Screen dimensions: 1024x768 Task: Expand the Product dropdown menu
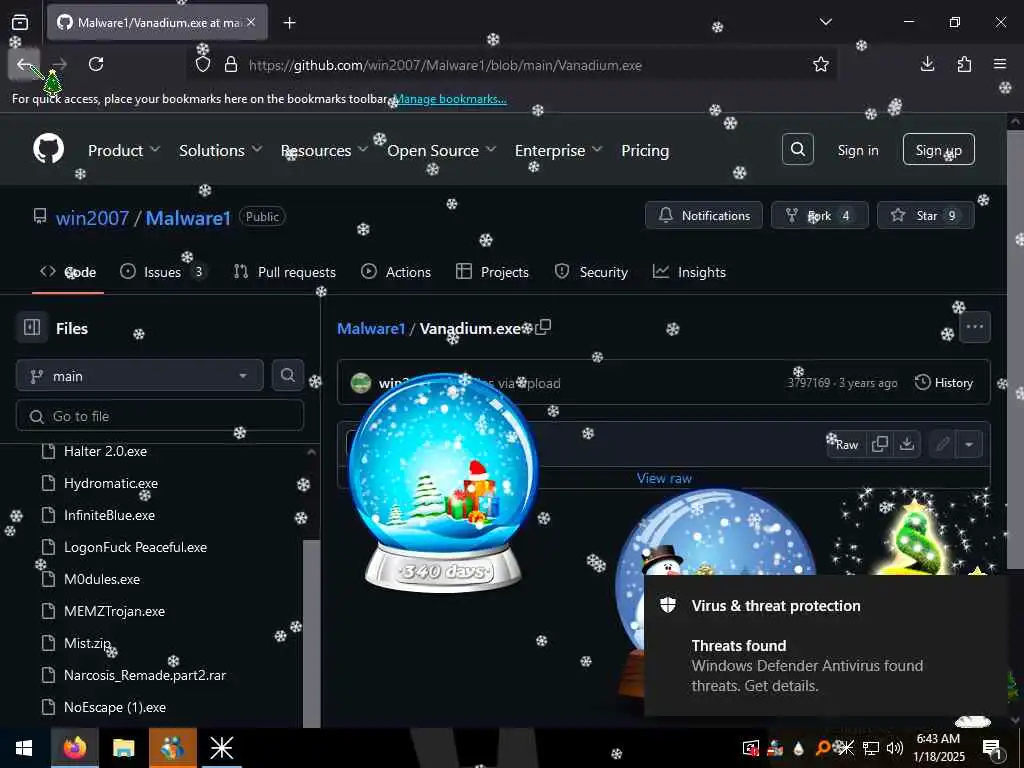point(124,150)
